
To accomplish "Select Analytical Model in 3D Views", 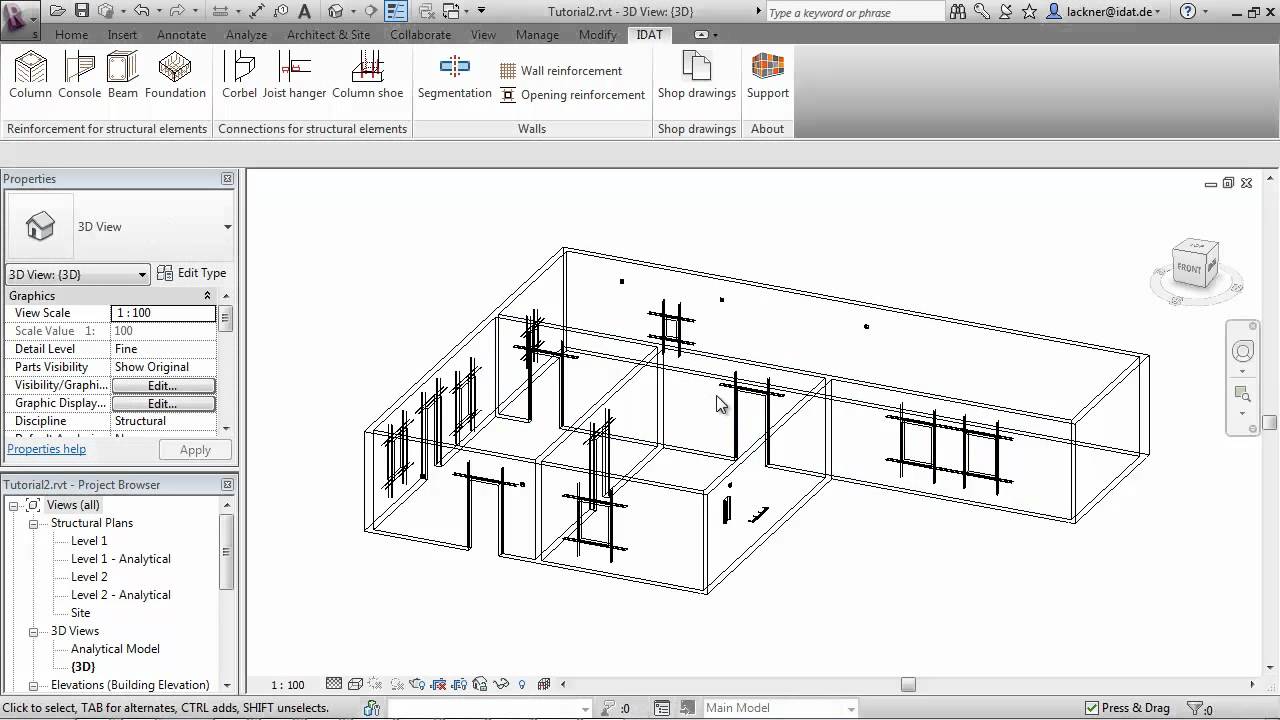I will pos(115,649).
